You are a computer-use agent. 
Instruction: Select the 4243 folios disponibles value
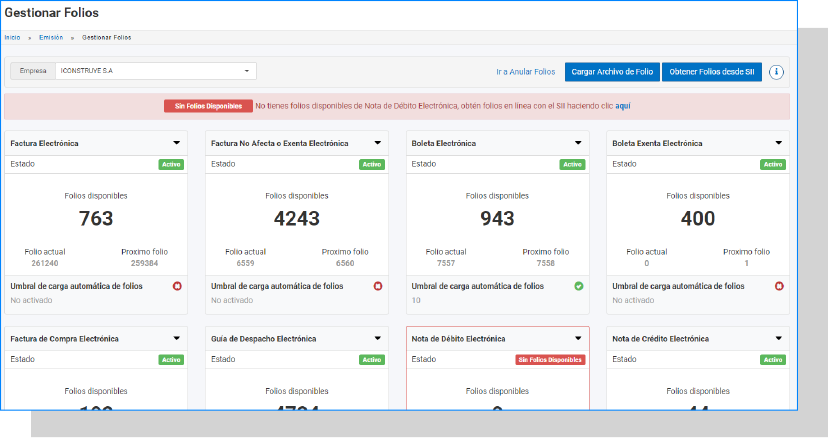pos(297,218)
